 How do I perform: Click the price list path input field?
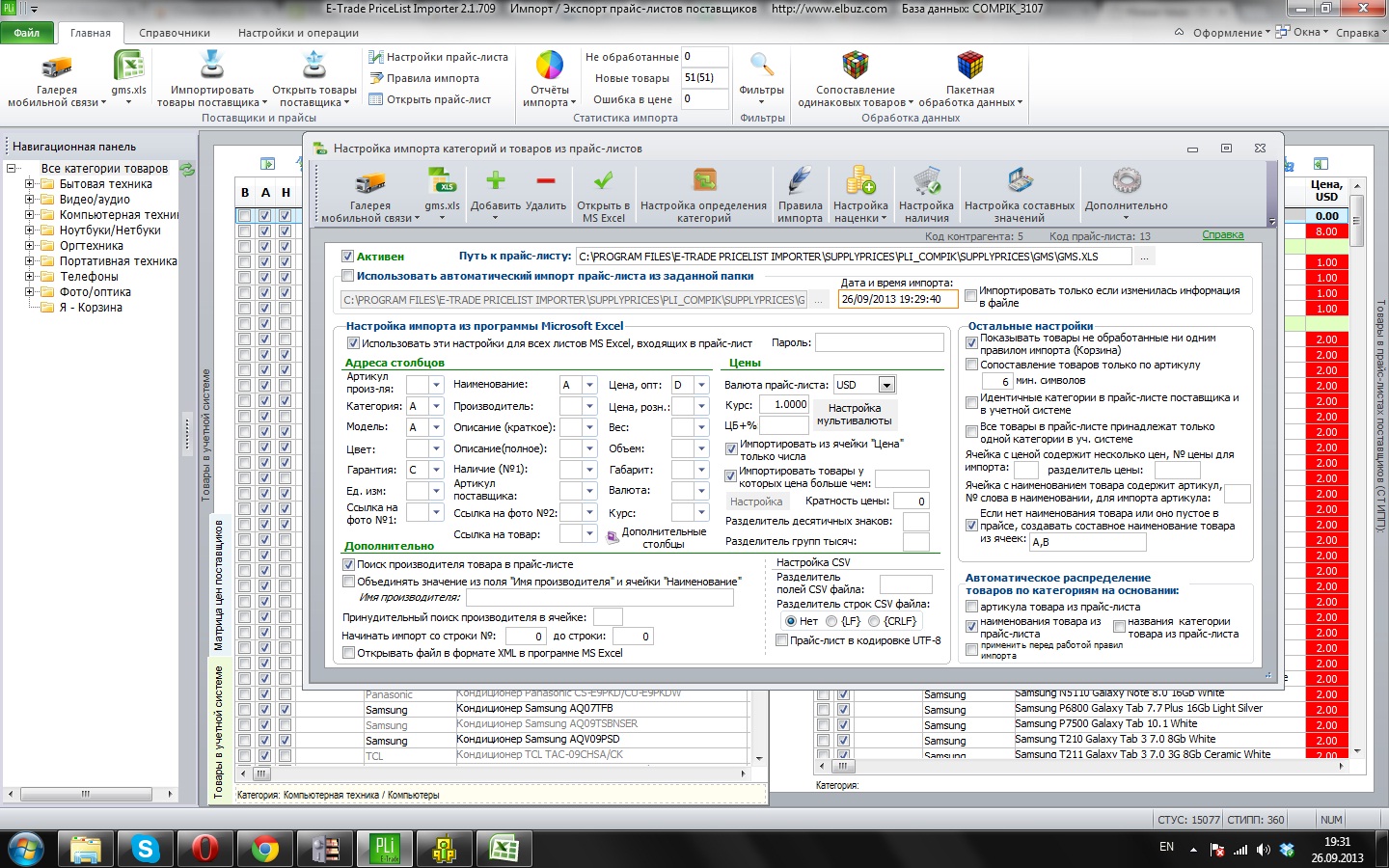pyautogui.click(x=853, y=257)
